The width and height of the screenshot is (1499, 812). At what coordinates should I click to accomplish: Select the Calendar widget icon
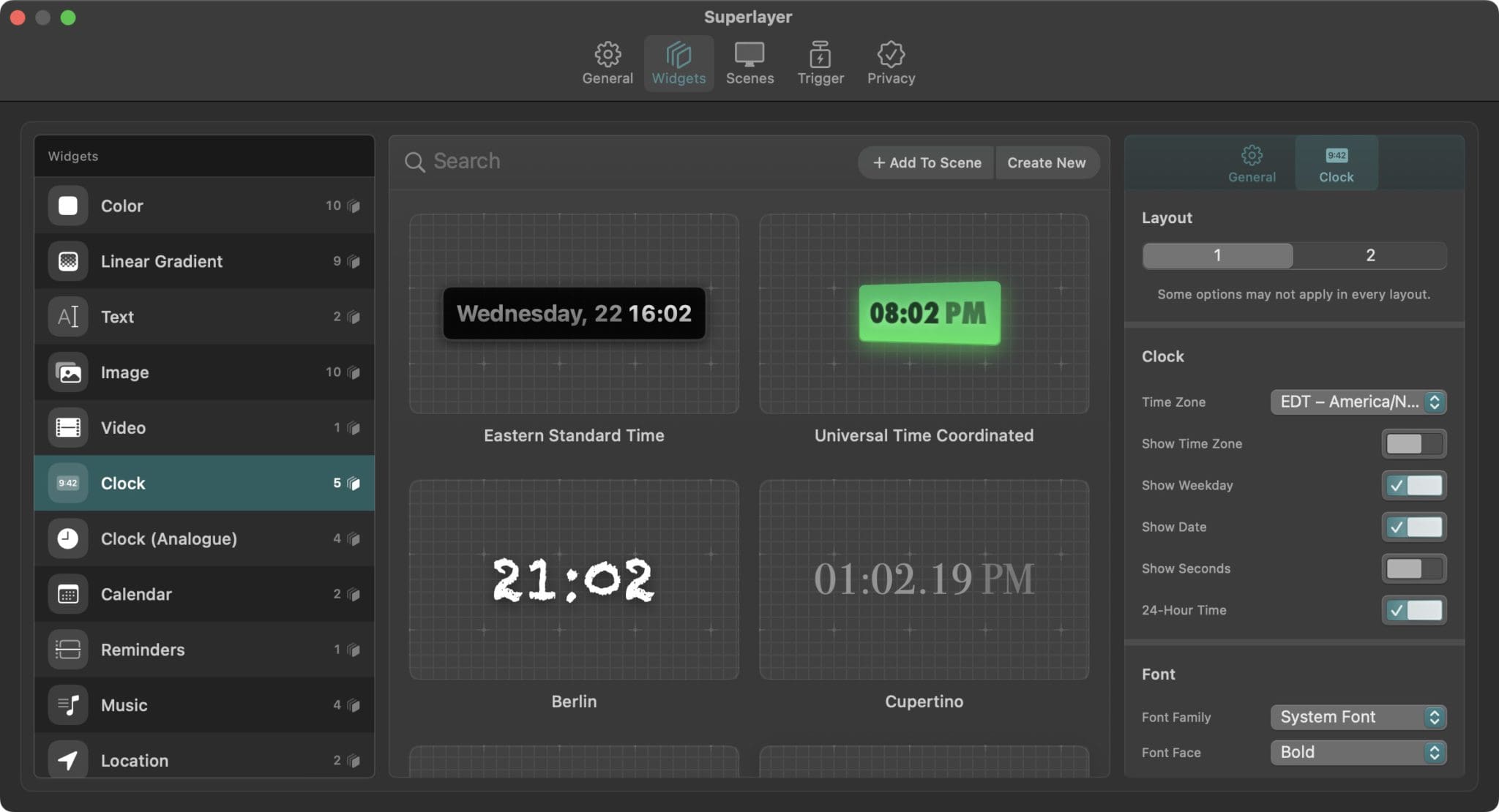[x=67, y=594]
